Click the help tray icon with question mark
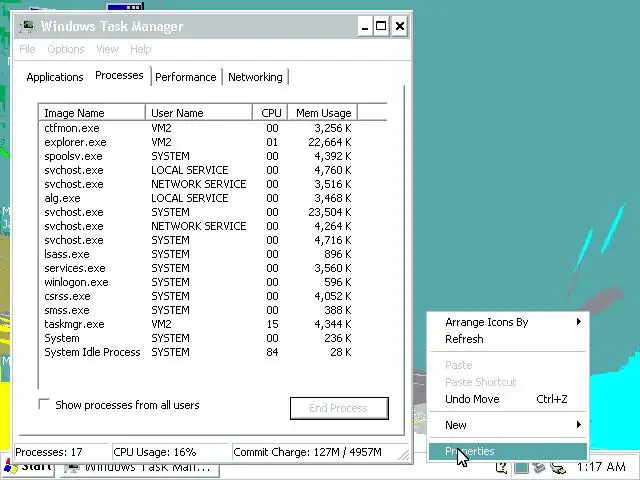This screenshot has height=480, width=640. coord(502,467)
